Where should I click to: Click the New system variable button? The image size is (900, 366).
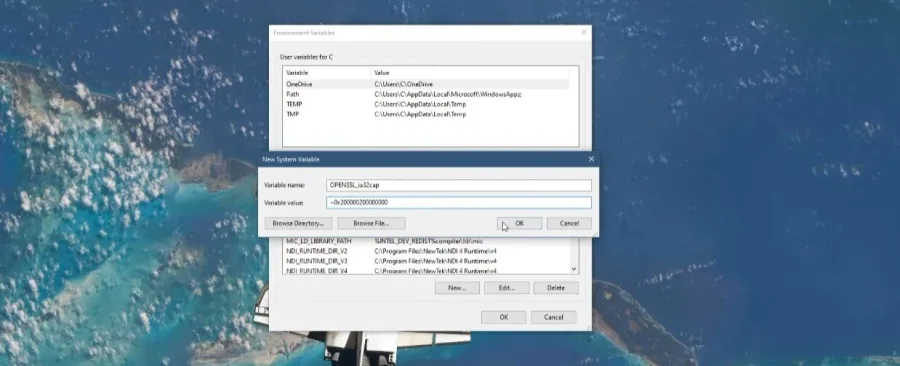[457, 288]
